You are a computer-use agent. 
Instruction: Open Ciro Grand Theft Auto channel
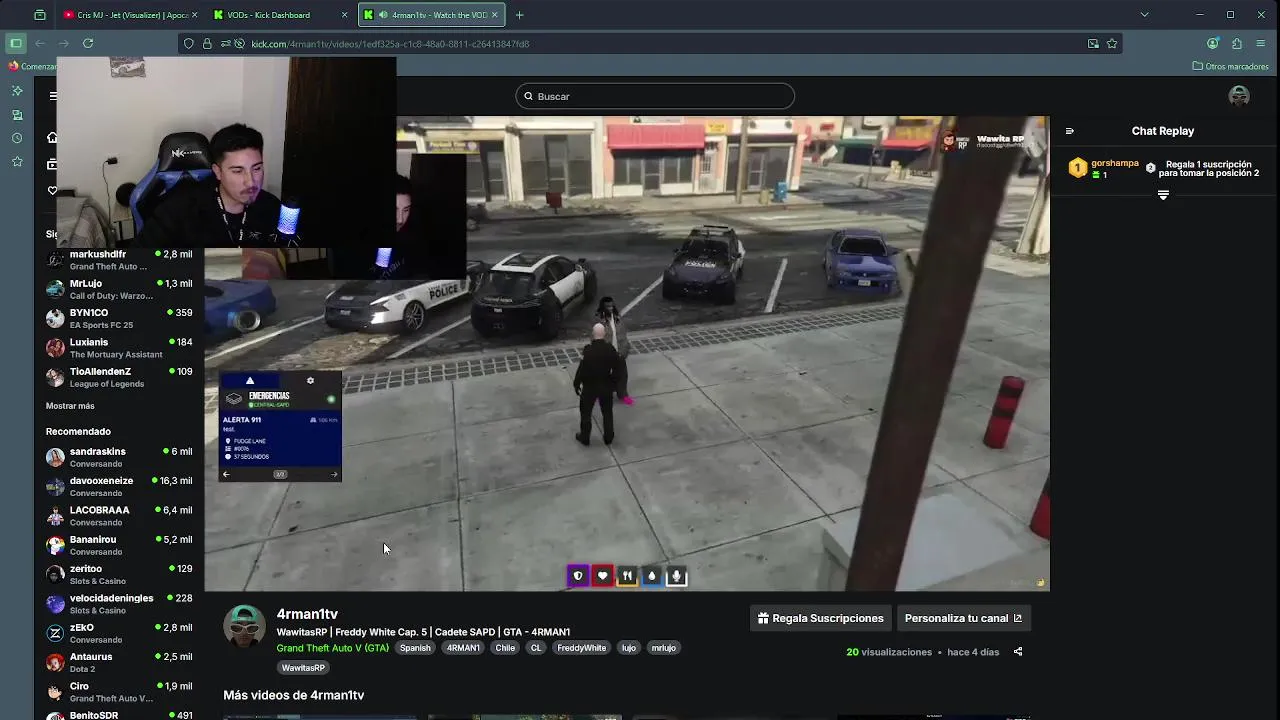pos(119,692)
